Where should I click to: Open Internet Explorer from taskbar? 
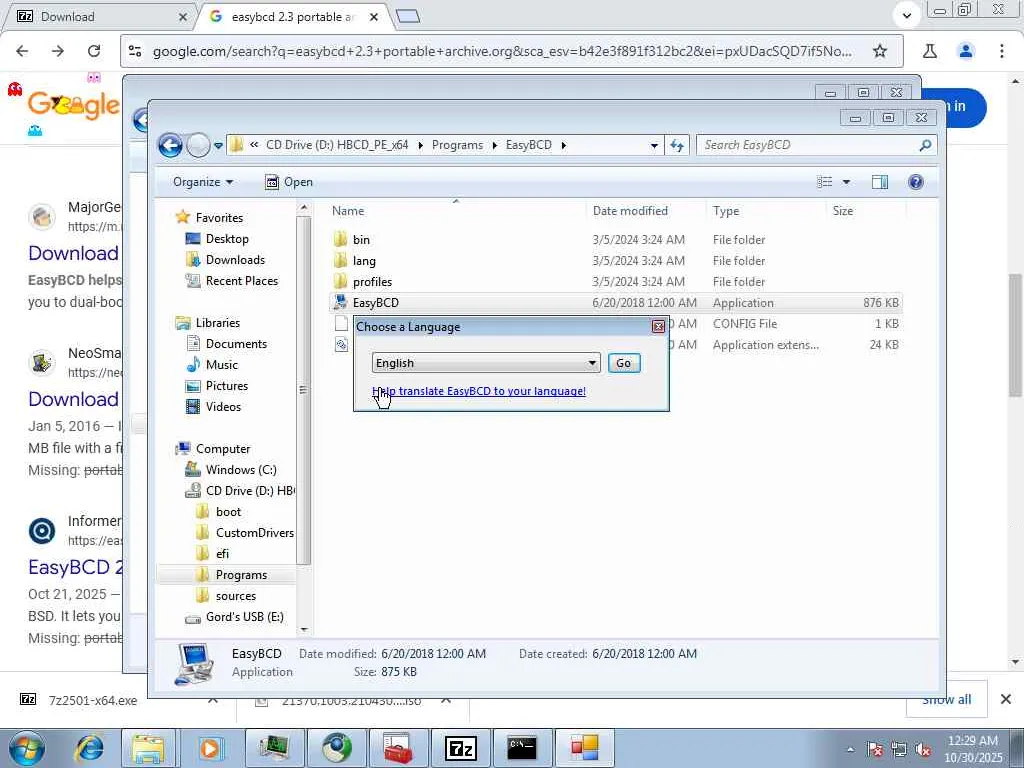point(89,748)
